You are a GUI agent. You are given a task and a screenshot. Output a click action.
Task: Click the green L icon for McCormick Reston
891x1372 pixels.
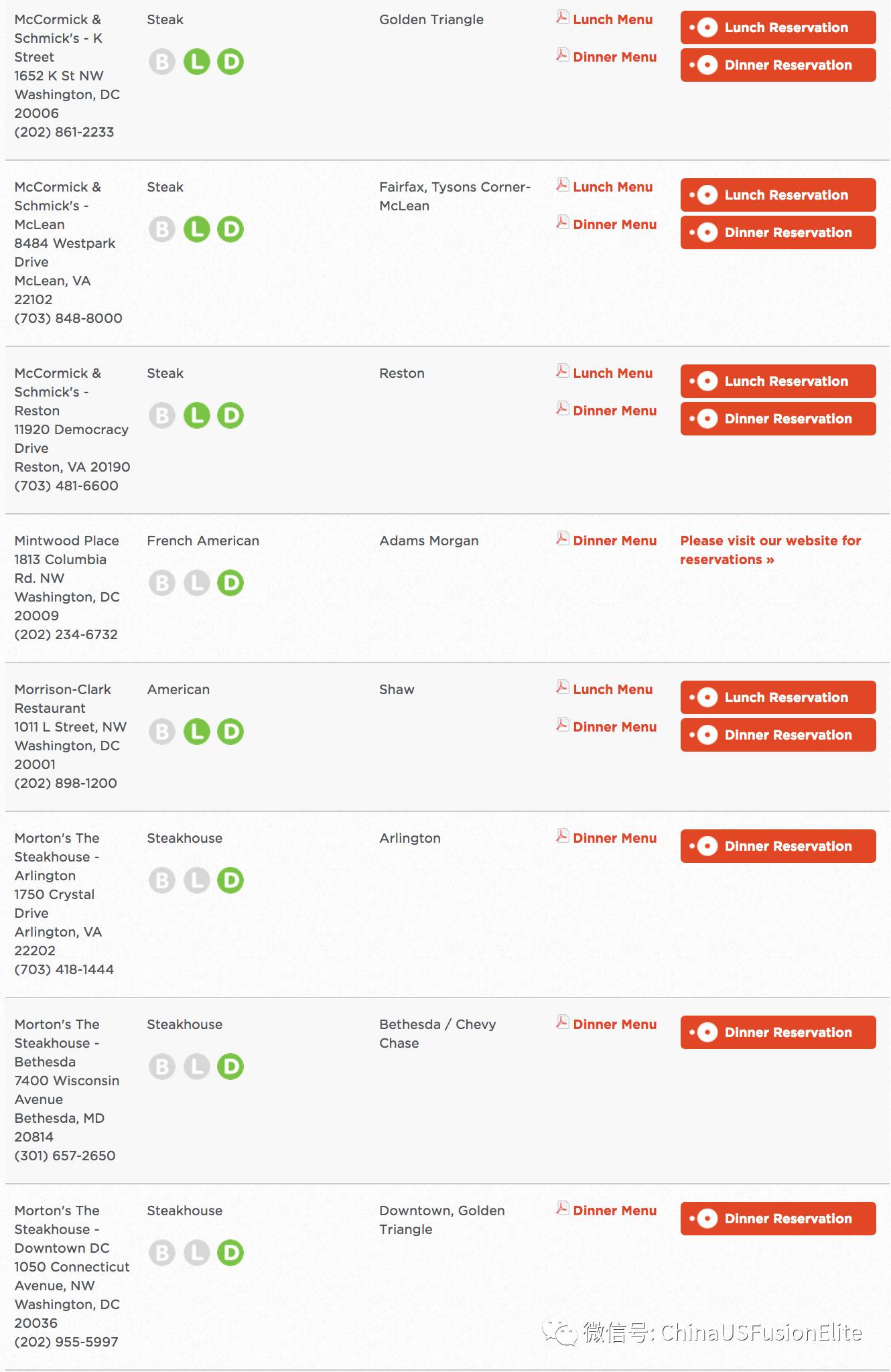197,415
